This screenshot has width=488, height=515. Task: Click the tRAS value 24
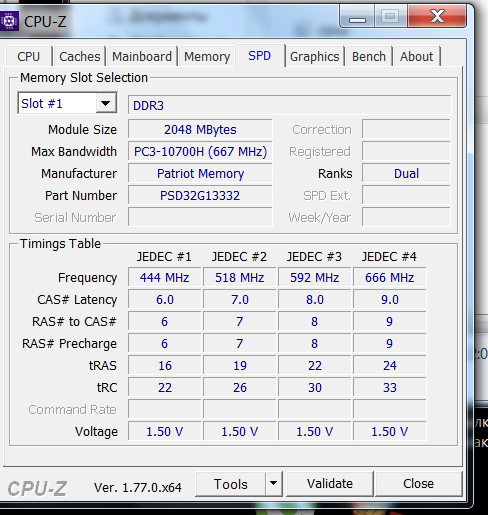[390, 365]
